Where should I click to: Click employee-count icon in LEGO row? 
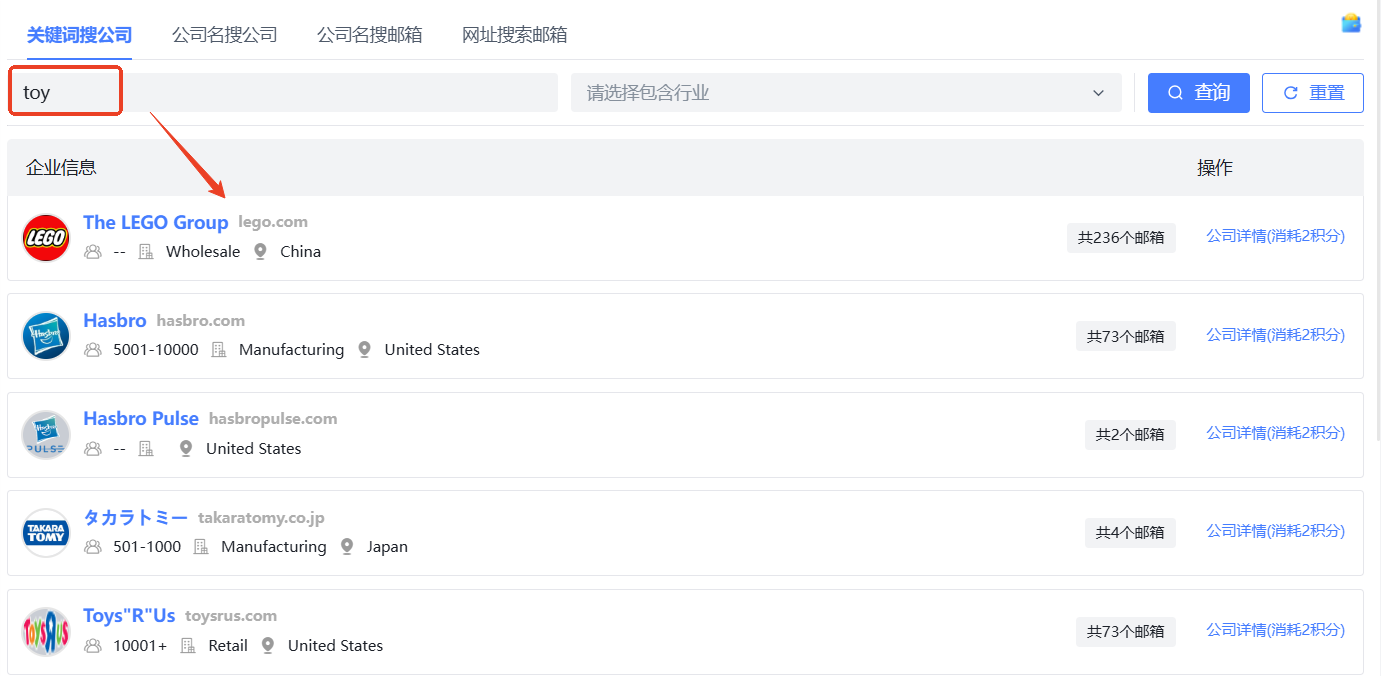(93, 252)
